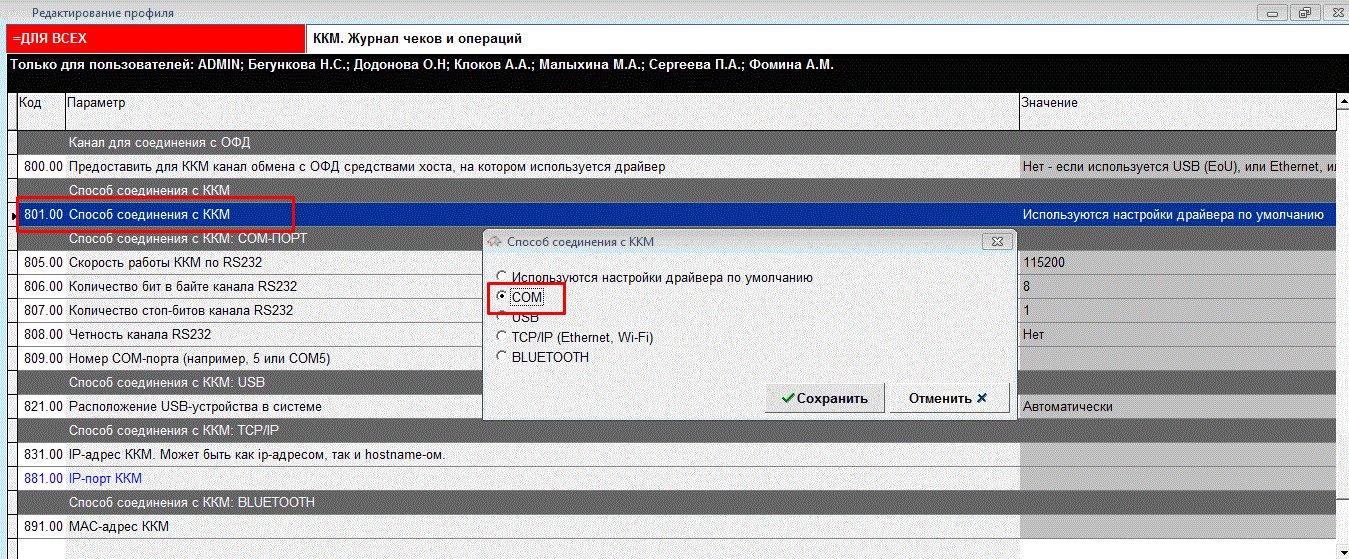Click the user list black banner text
The height and width of the screenshot is (559, 1349).
[421, 65]
